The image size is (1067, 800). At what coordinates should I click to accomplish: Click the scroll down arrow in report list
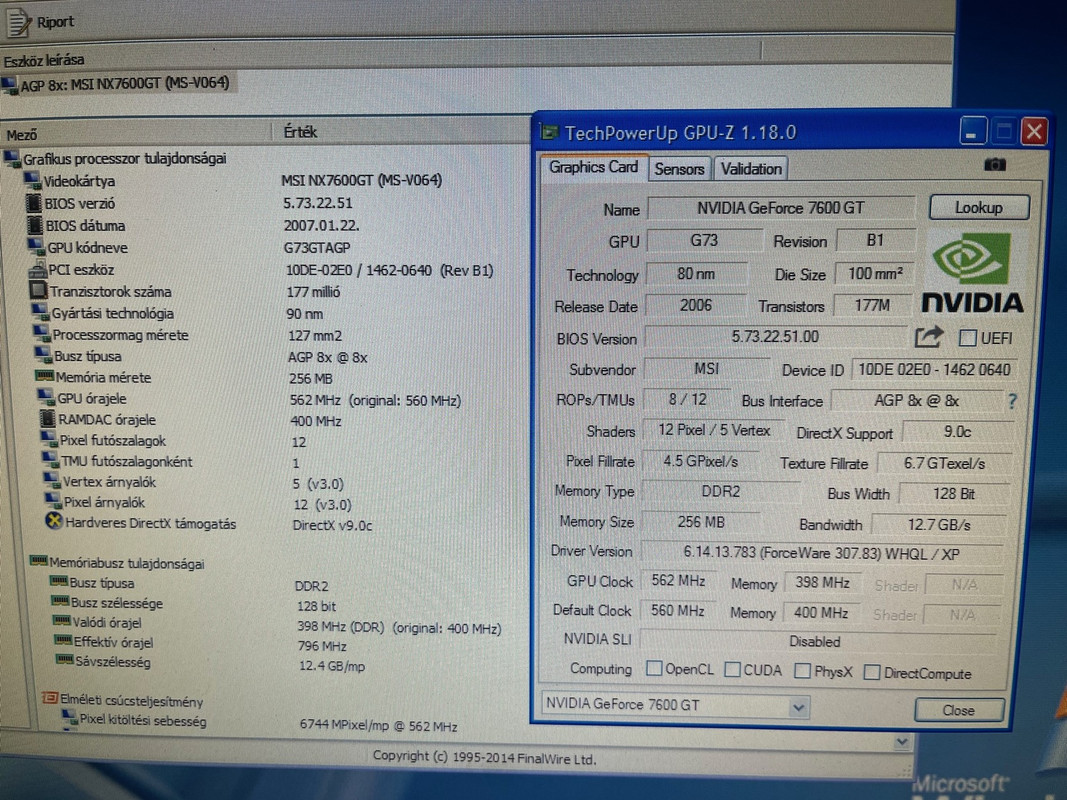902,741
